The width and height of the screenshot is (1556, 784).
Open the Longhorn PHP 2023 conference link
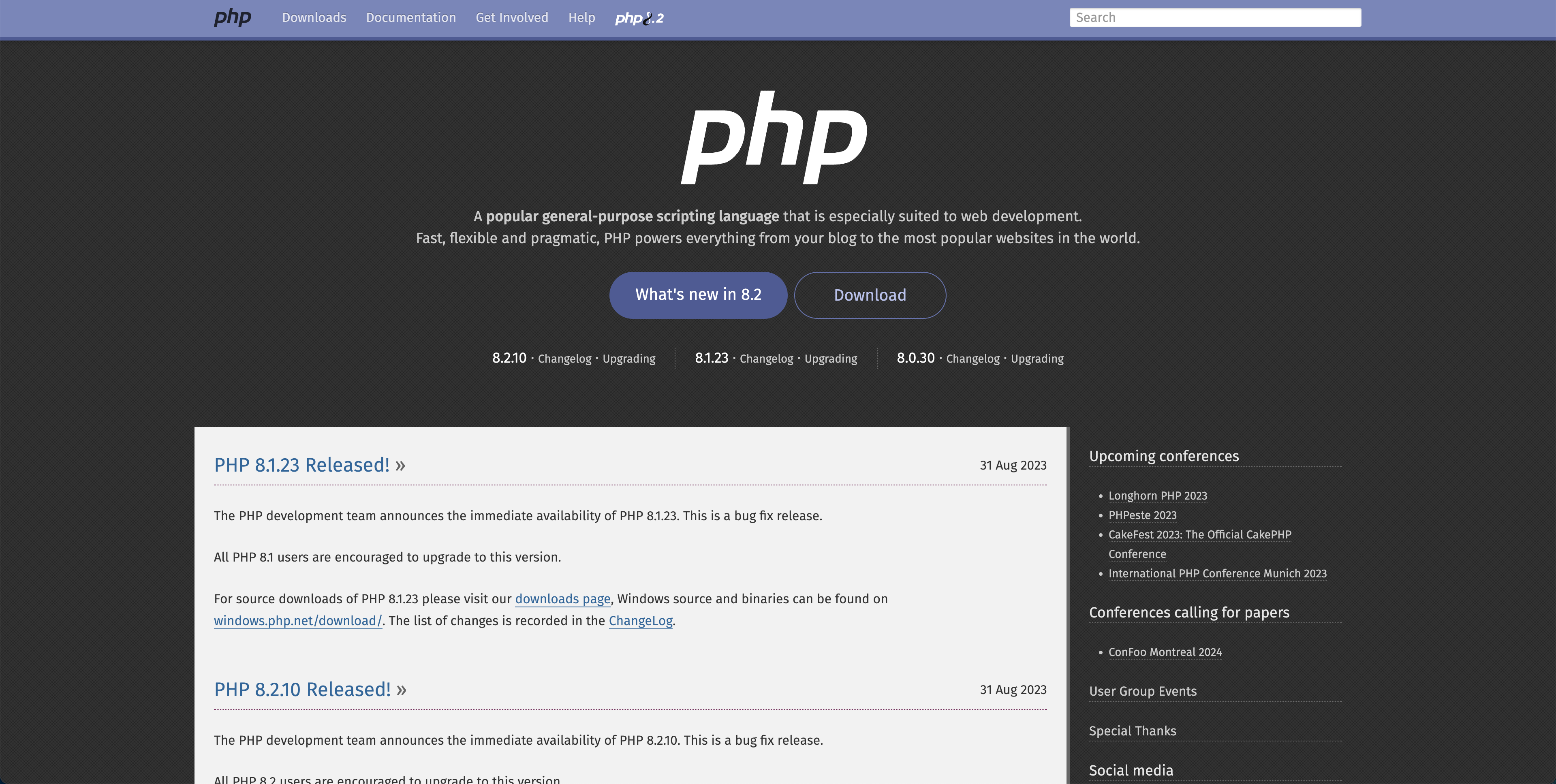click(x=1157, y=496)
